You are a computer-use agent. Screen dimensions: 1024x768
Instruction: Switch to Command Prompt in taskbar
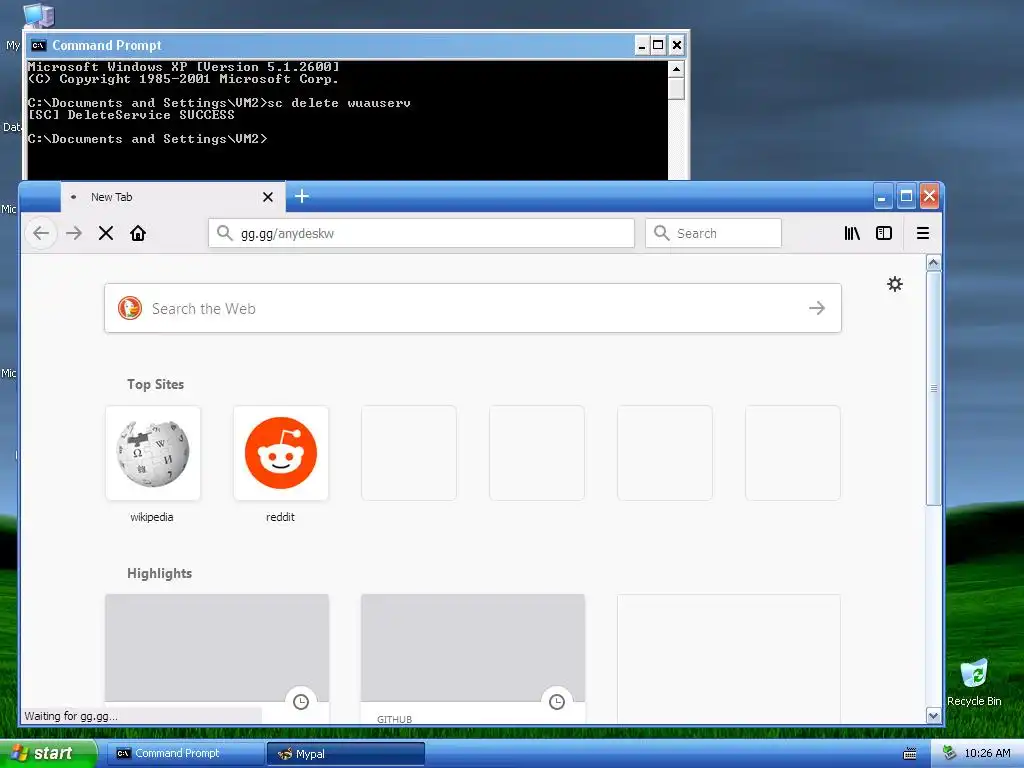[x=185, y=753]
